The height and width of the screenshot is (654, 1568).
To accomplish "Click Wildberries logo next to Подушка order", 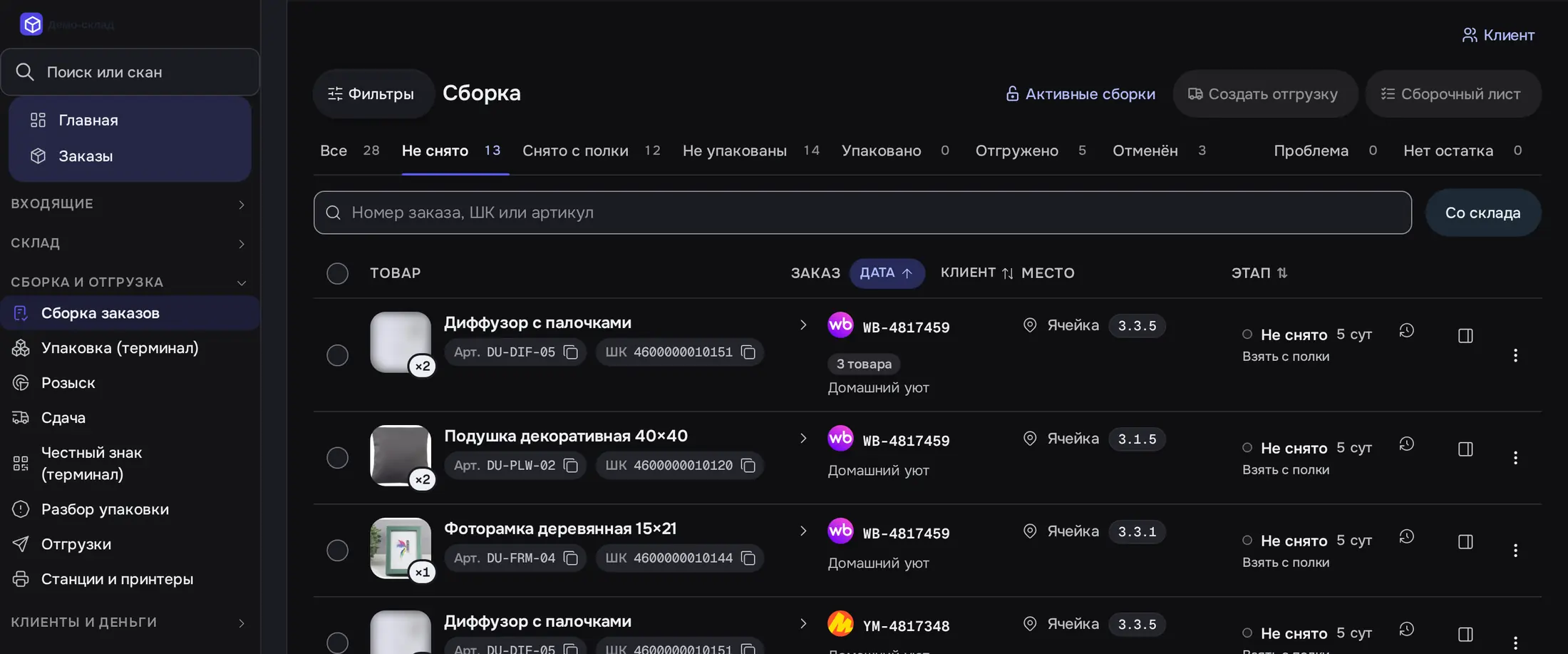I will (x=840, y=438).
